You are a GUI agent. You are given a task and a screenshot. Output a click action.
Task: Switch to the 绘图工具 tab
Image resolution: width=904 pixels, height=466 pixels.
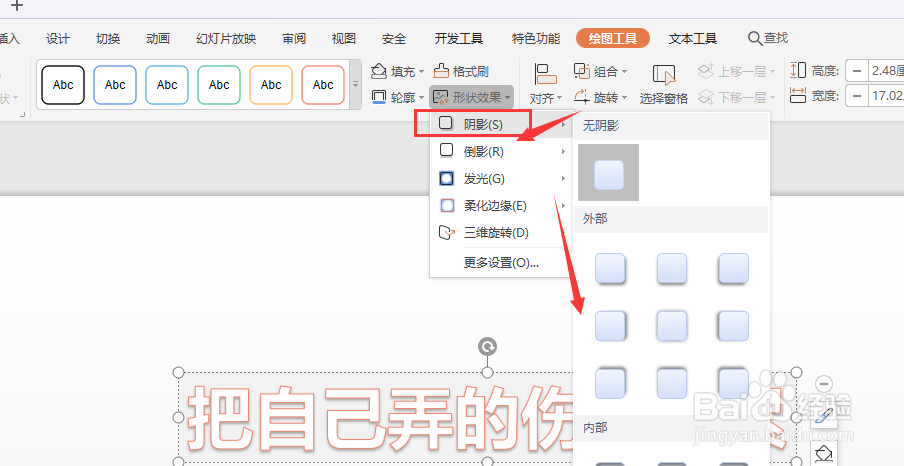tap(613, 39)
